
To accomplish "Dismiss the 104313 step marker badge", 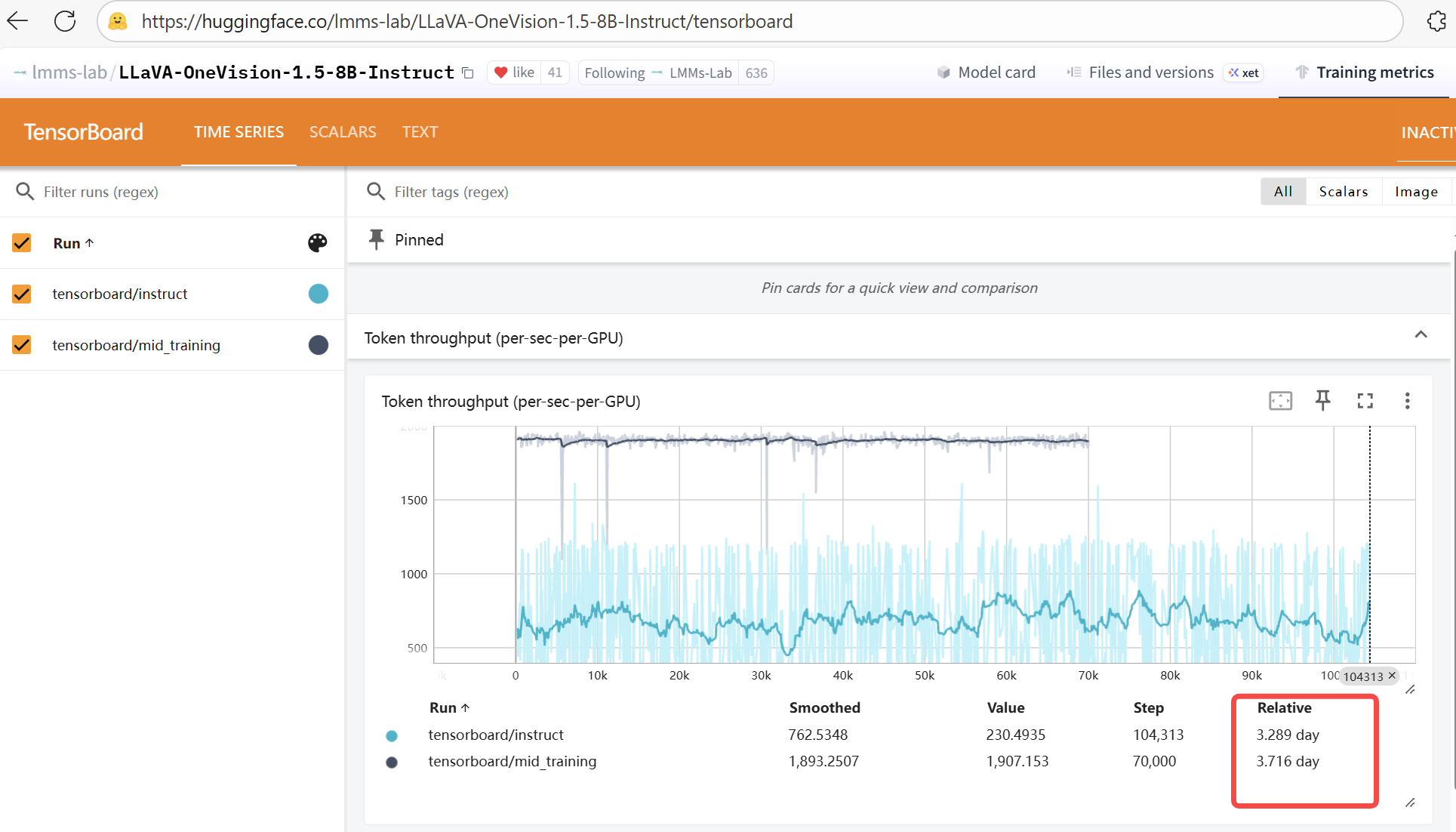I will coord(1391,676).
